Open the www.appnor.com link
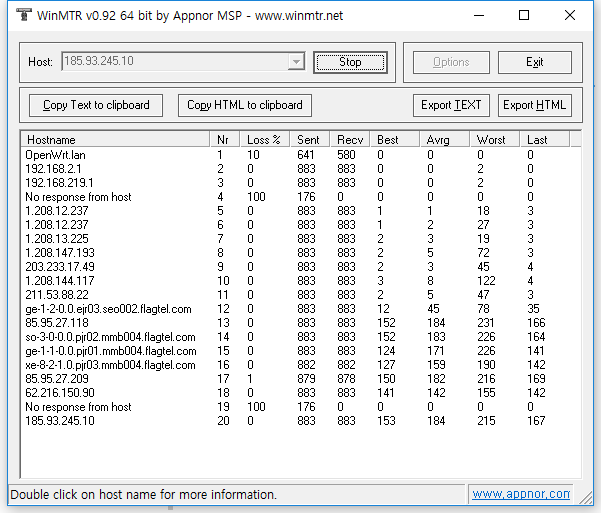This screenshot has height=513, width=601. 520,494
